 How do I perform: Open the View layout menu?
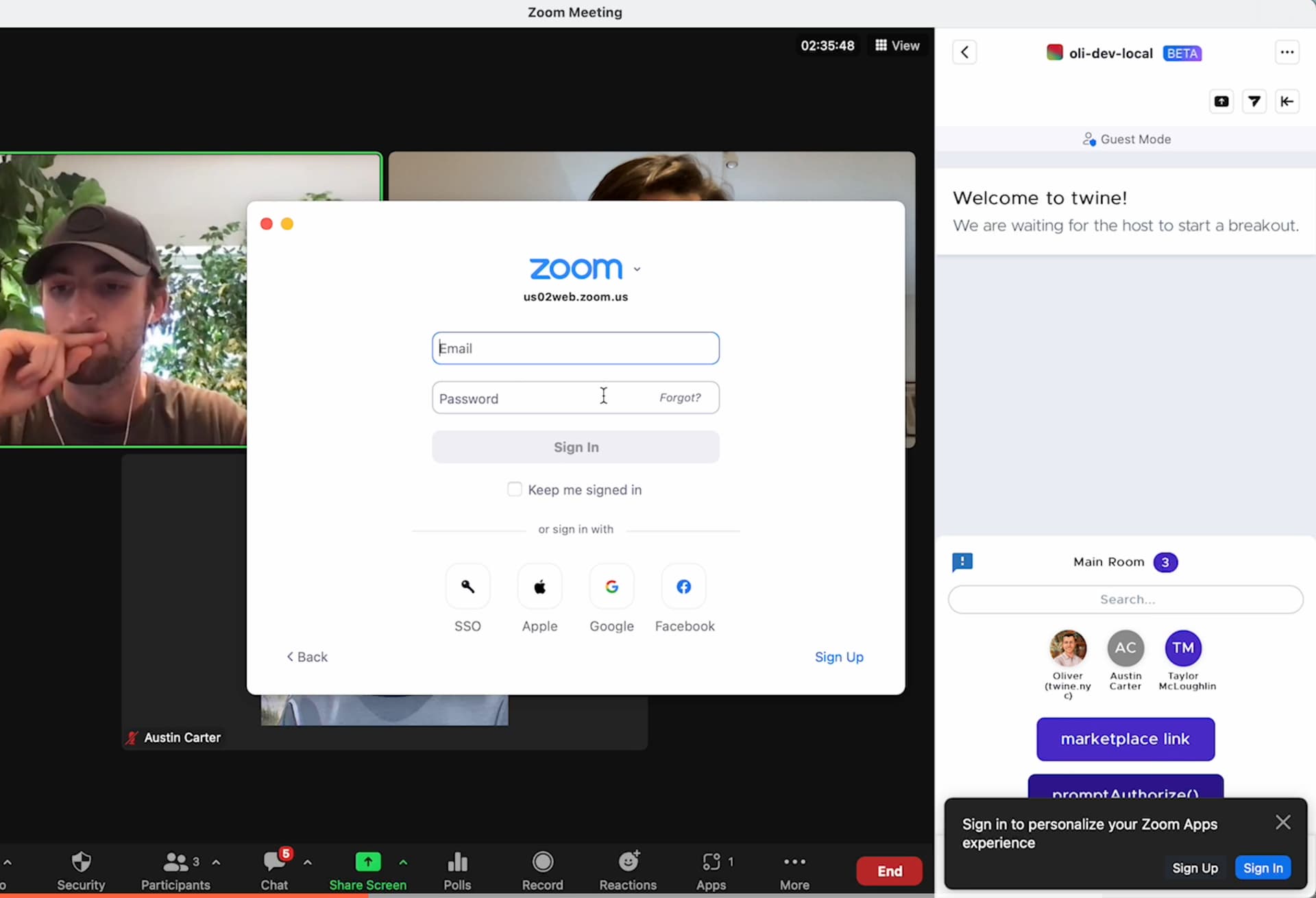897,45
